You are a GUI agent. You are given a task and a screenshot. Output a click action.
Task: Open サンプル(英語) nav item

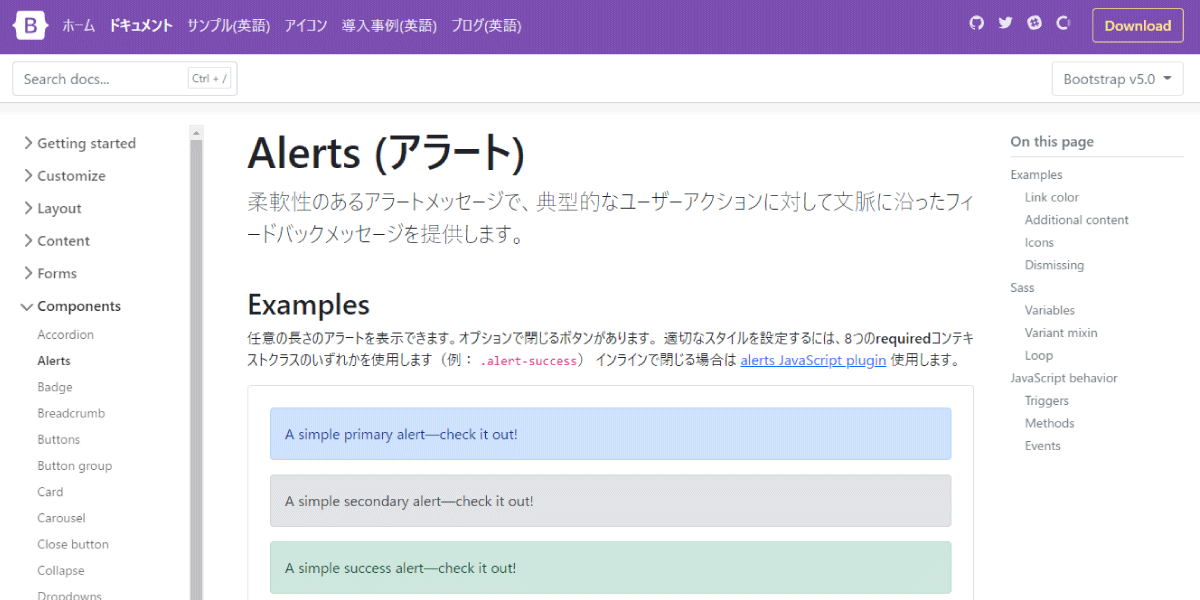[x=229, y=26]
